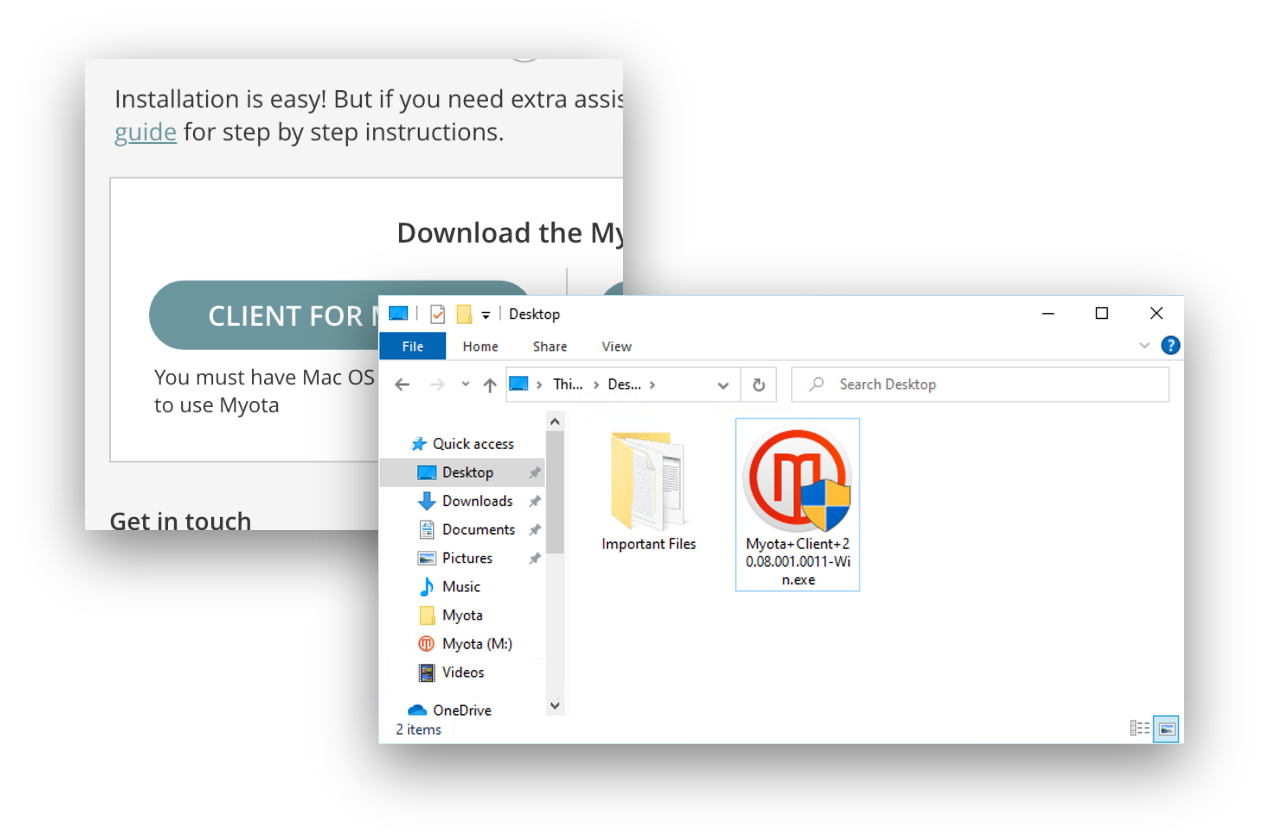
Task: Click the New folder quick access icon
Action: [x=464, y=314]
